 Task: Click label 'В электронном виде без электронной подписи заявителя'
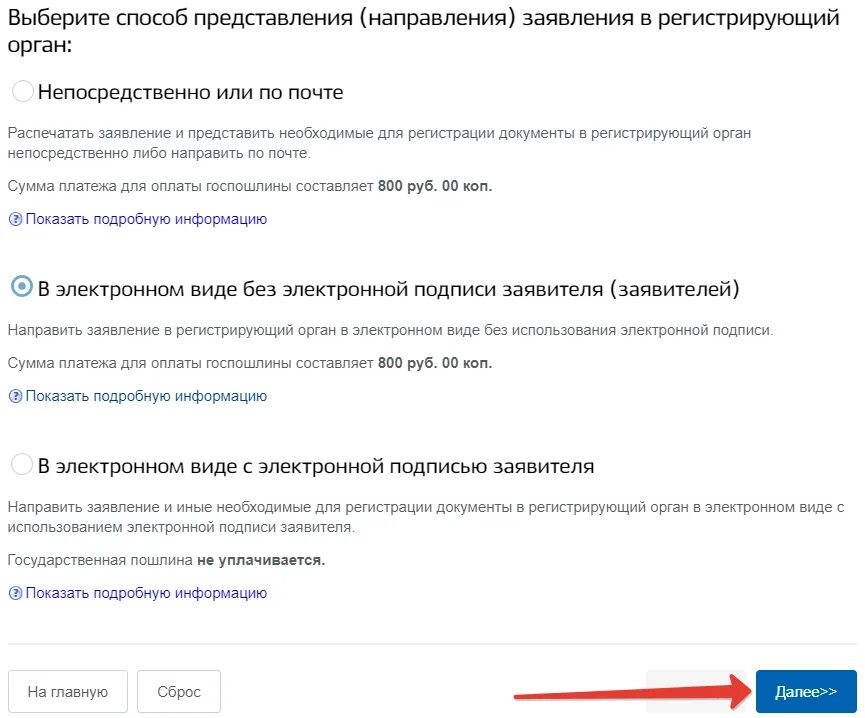[x=388, y=290]
